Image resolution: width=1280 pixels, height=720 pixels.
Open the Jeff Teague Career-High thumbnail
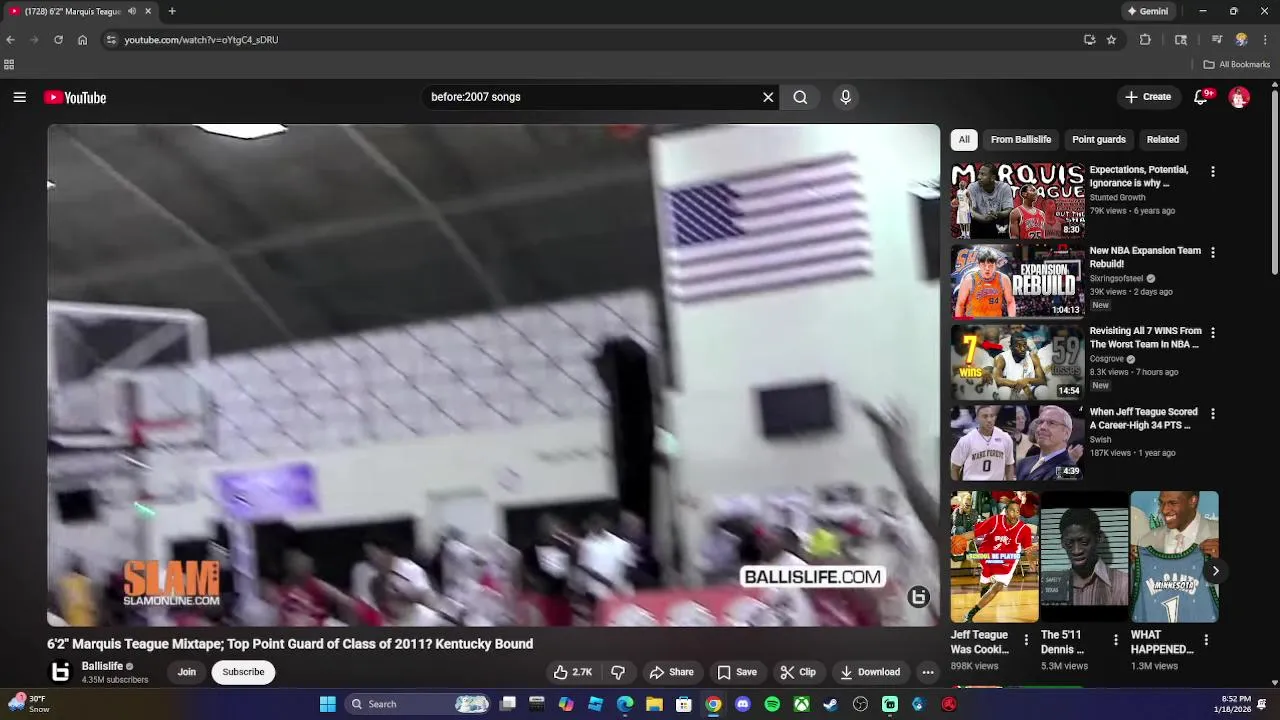[1017, 443]
